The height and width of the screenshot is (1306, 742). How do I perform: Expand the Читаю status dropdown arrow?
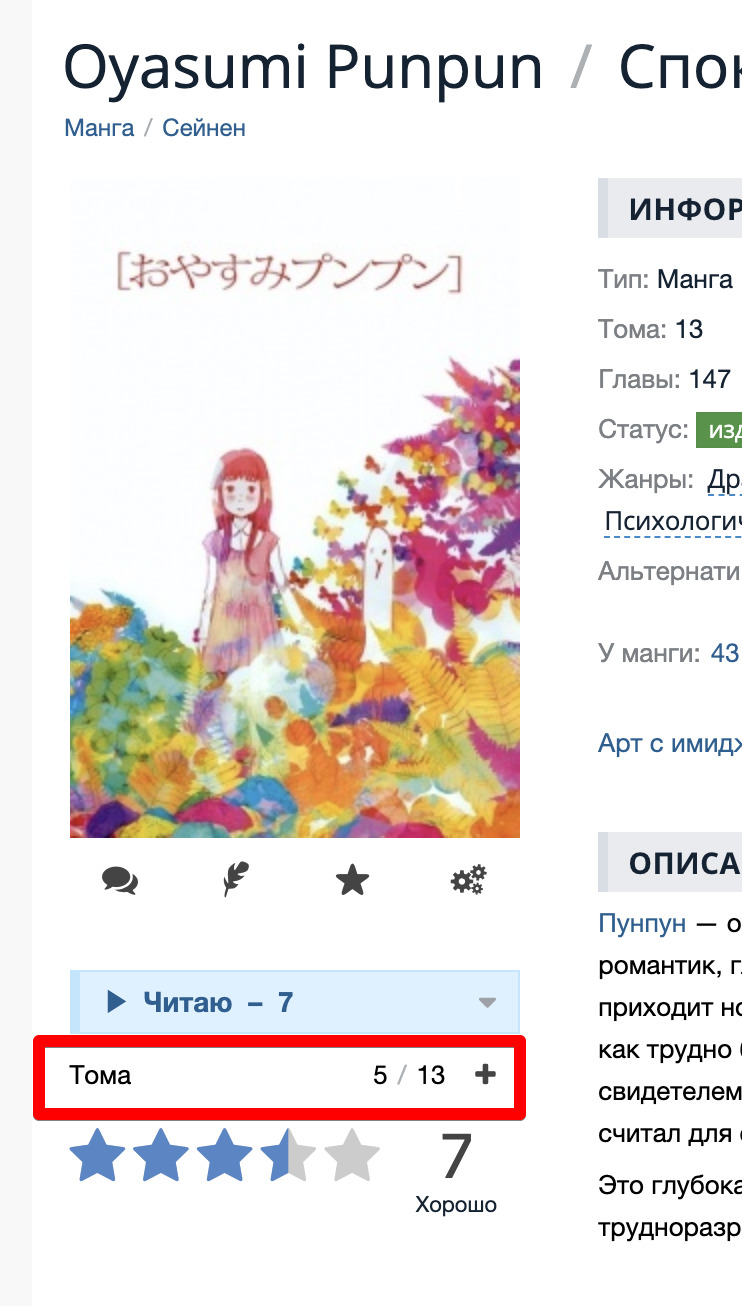point(487,1002)
